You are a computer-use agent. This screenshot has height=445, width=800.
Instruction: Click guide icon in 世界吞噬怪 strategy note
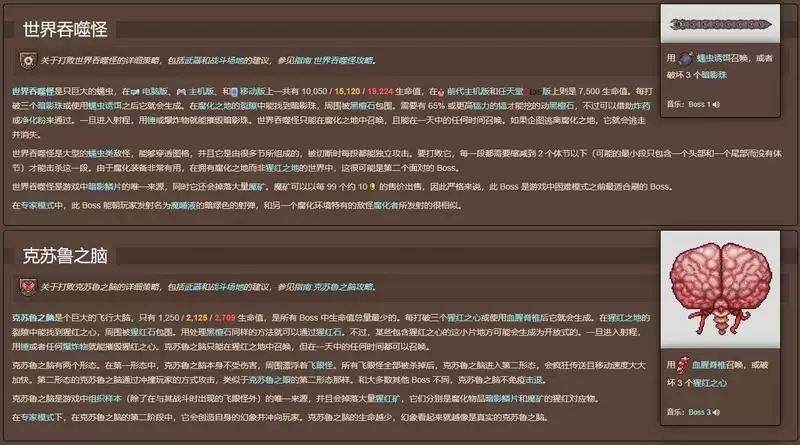pyautogui.click(x=26, y=59)
